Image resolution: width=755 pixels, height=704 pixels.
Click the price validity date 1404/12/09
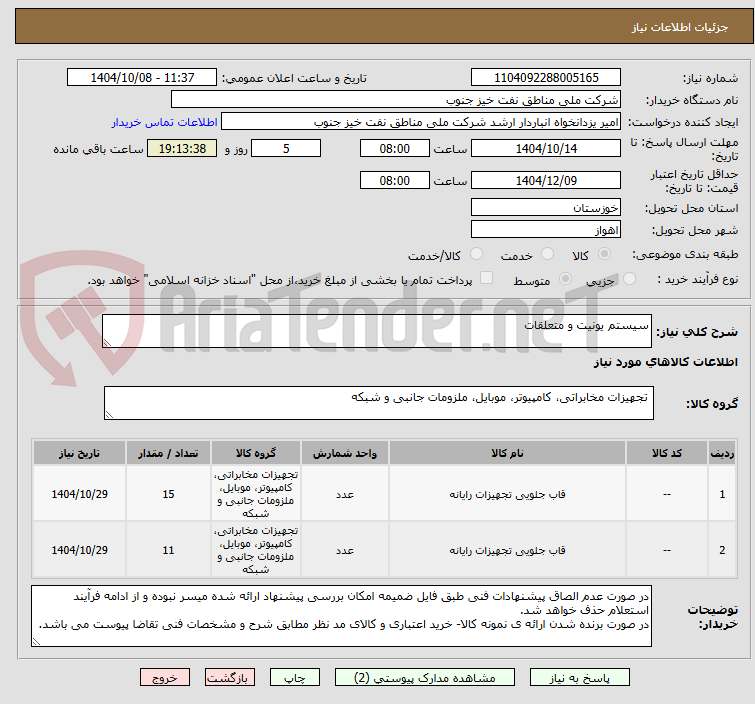[x=546, y=181]
